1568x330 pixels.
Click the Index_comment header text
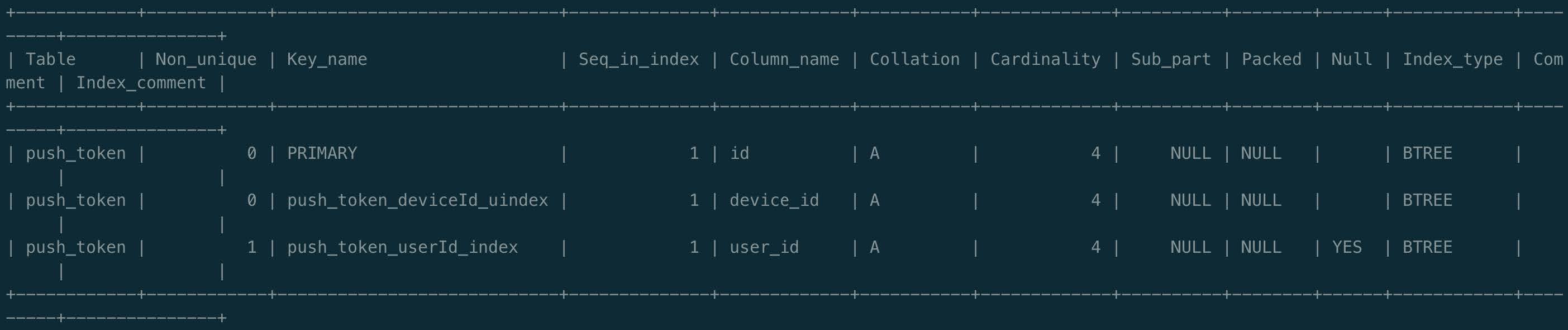[141, 83]
